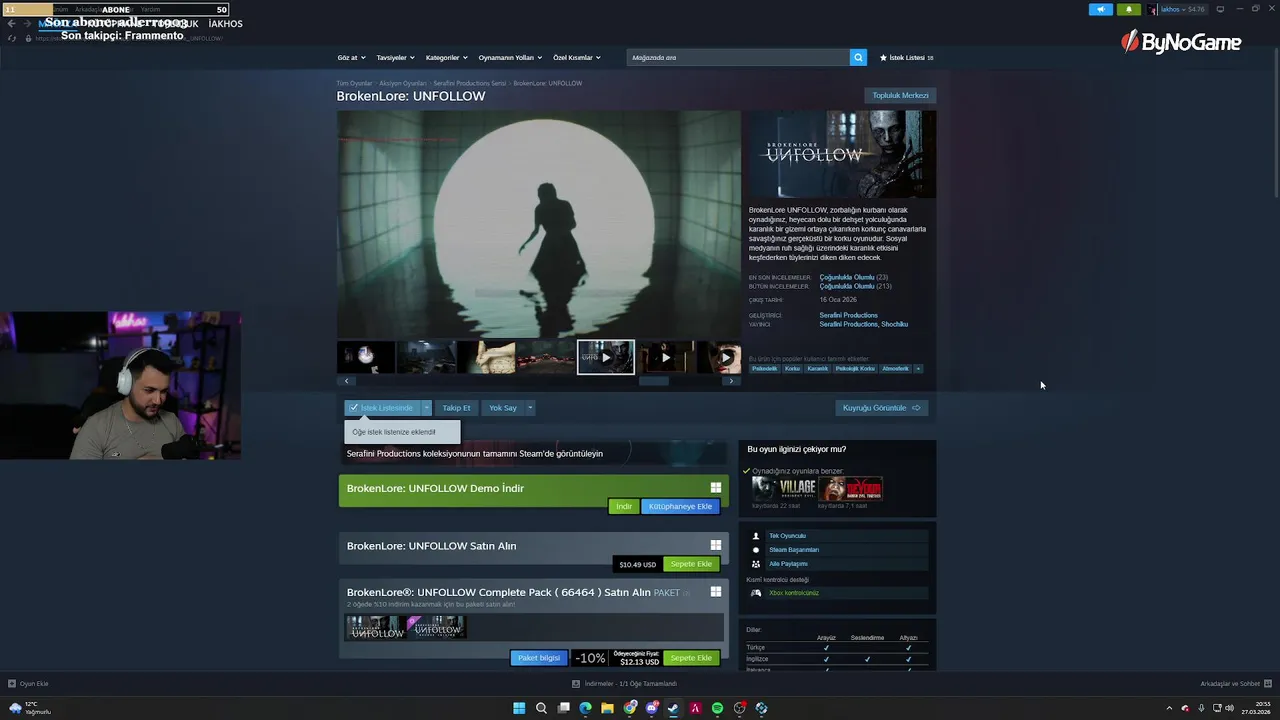
Task: Click the Paket bilgisi button
Action: 538,658
